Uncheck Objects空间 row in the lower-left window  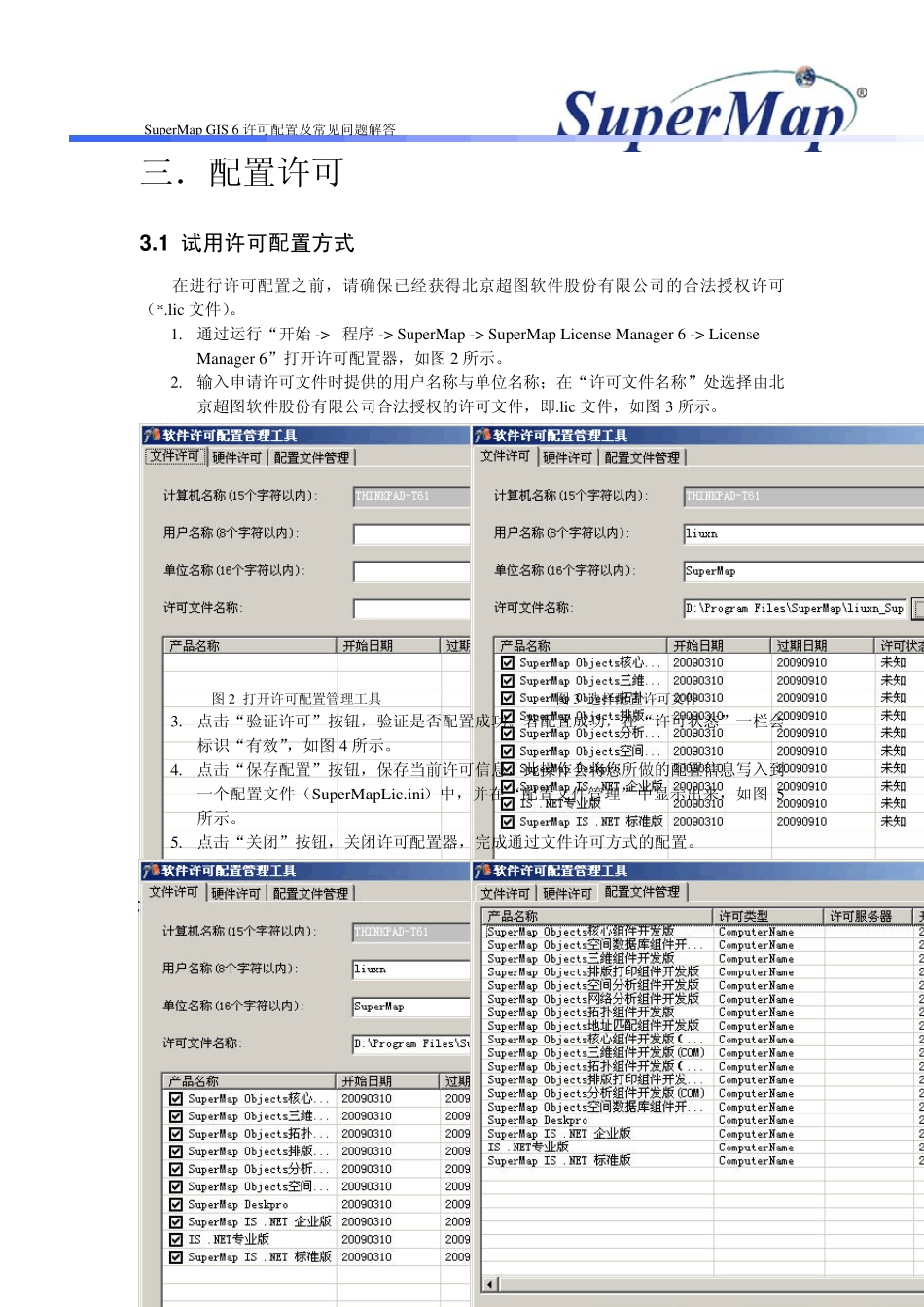click(x=176, y=1186)
